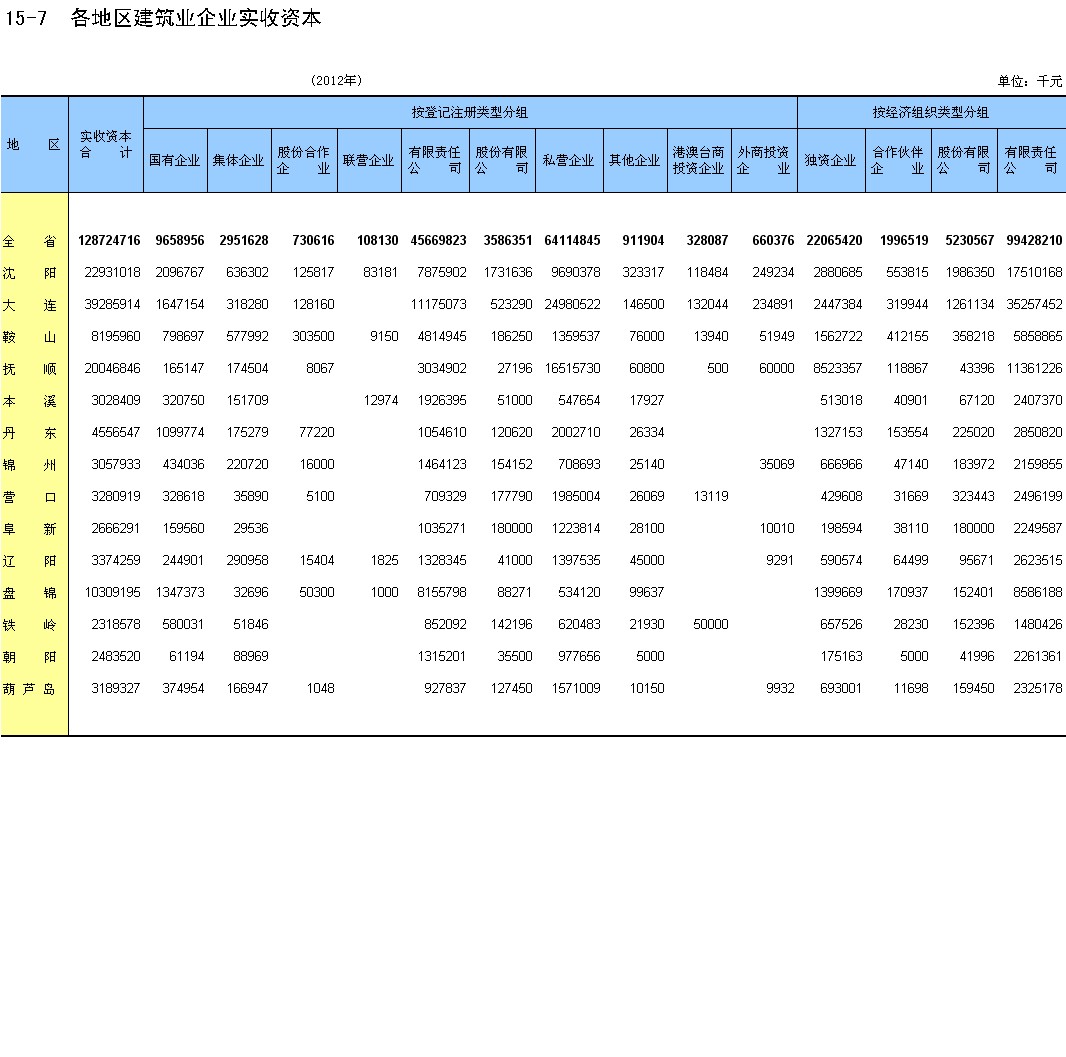The width and height of the screenshot is (1066, 1057).
Task: Select the '大连' row label
Action: tap(30, 305)
